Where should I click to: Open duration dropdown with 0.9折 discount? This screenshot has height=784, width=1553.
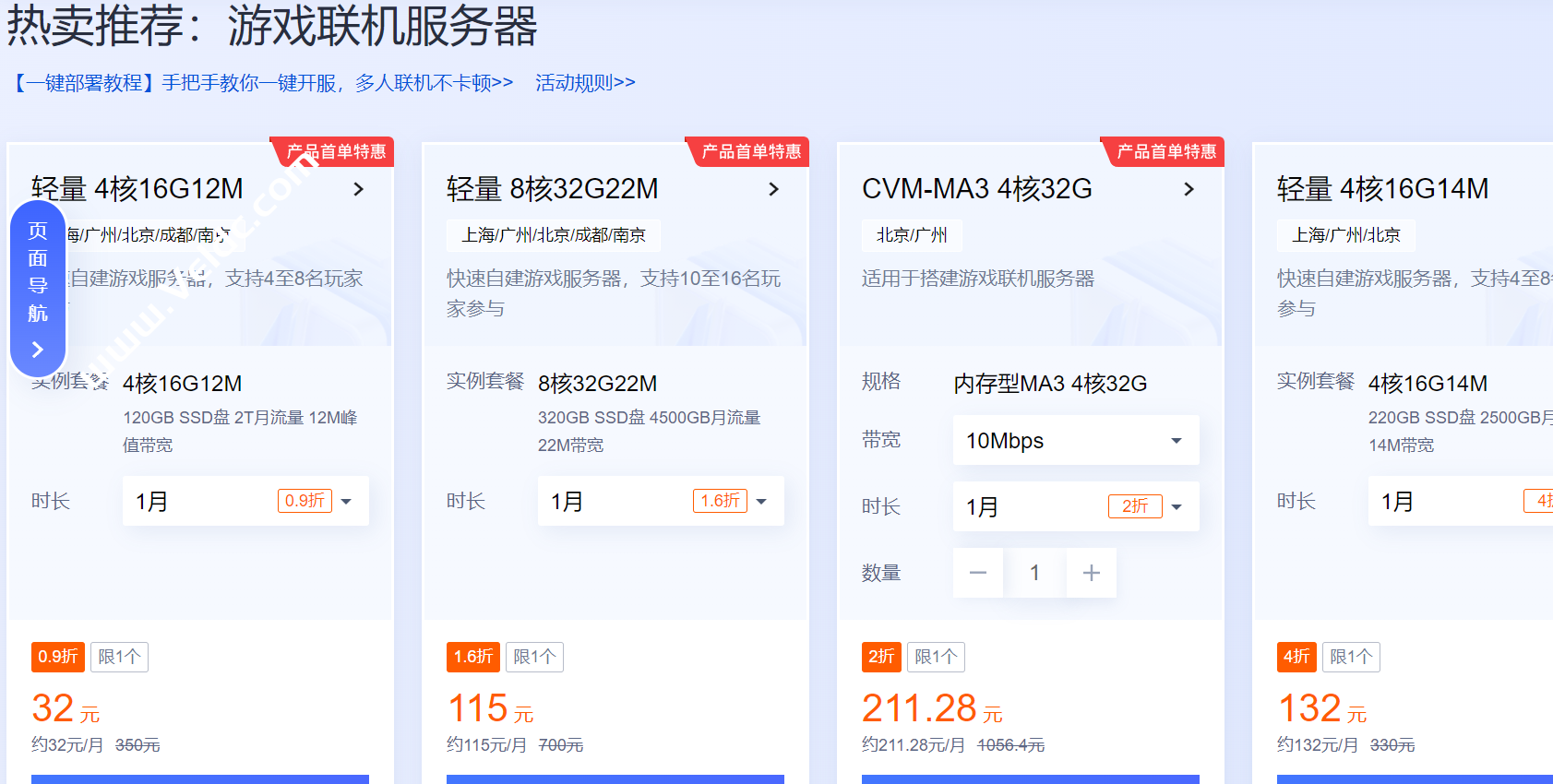(245, 501)
